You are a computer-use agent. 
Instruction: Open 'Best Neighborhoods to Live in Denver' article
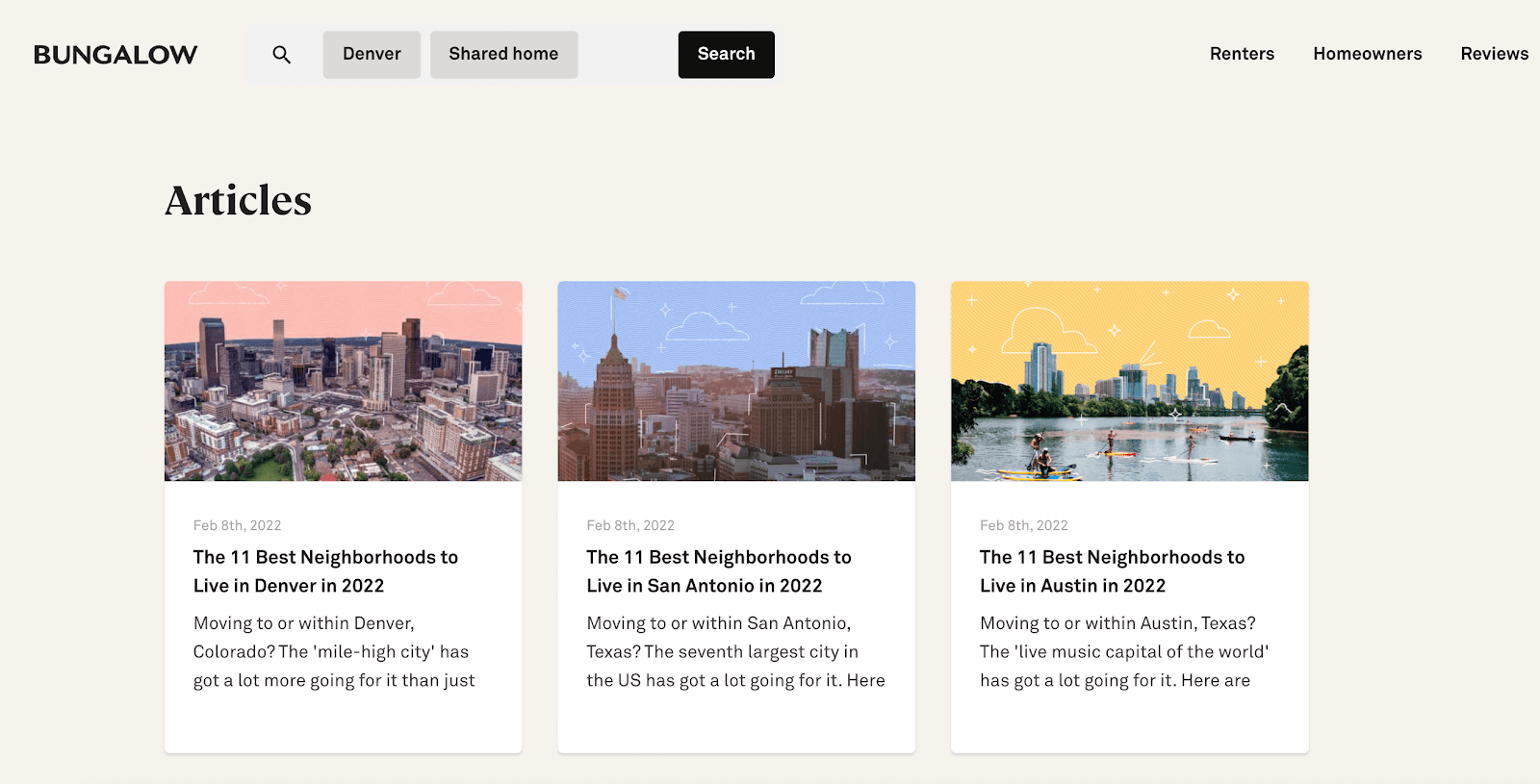click(326, 571)
